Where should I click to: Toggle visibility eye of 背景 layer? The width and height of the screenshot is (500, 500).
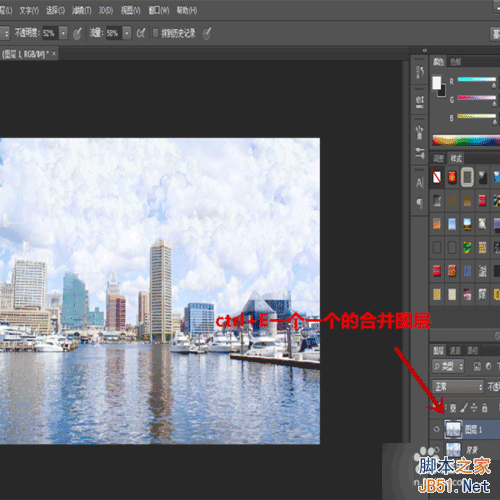(x=436, y=450)
